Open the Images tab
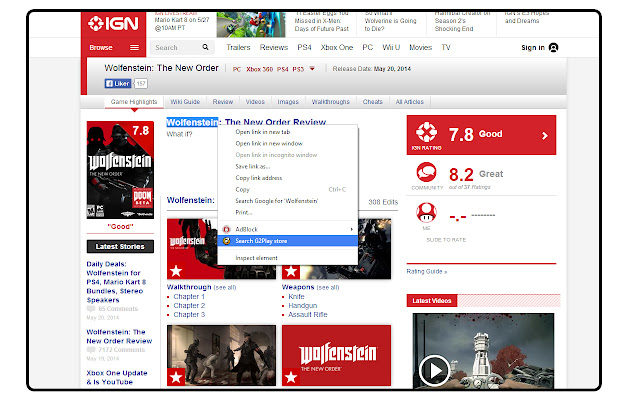This screenshot has height=400, width=640. 288,102
